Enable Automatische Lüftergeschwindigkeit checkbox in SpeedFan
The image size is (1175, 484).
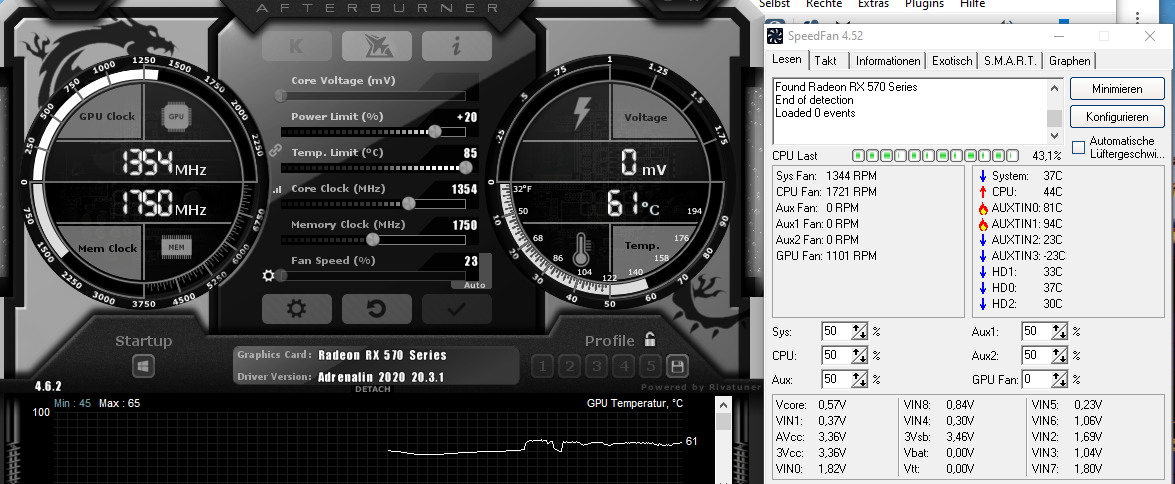tap(1078, 148)
